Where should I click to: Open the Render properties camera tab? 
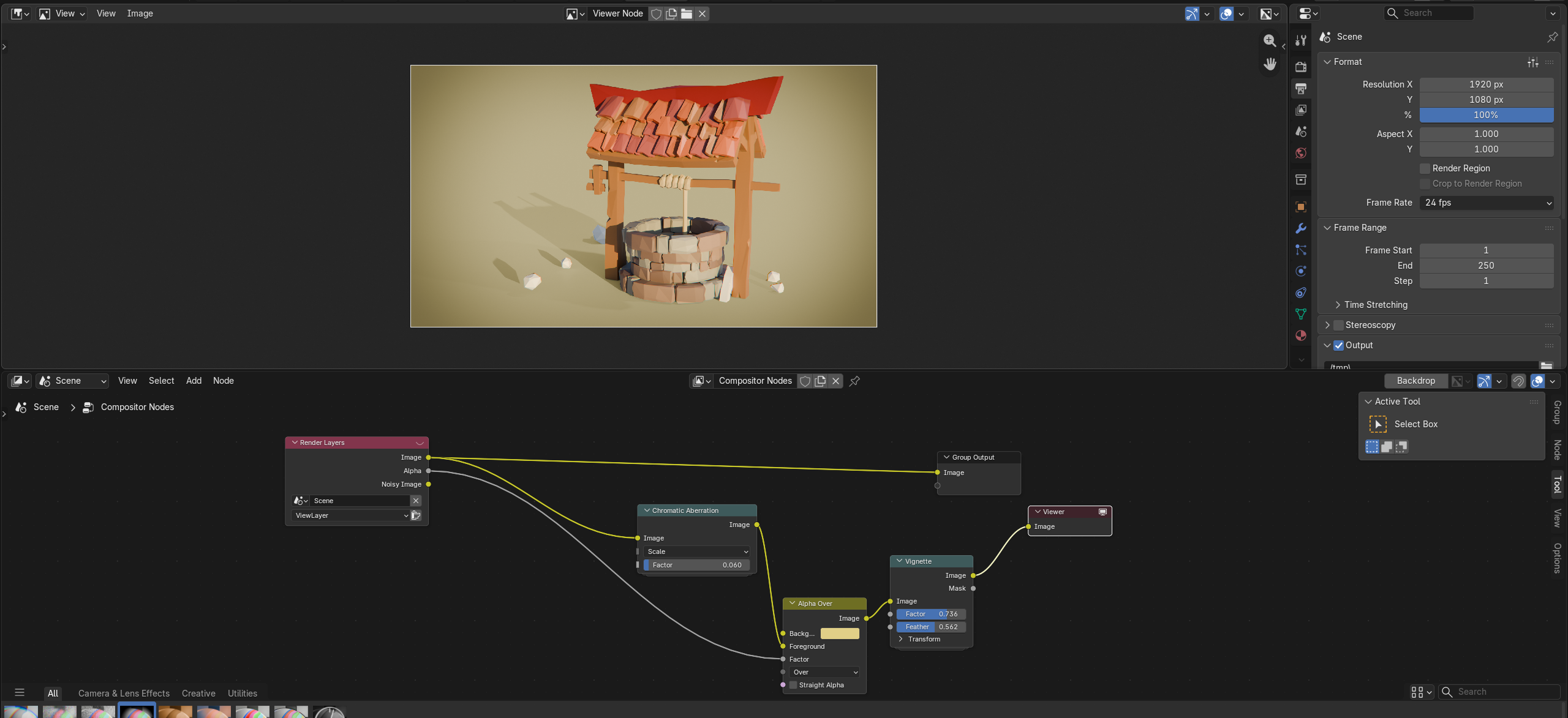pyautogui.click(x=1301, y=67)
